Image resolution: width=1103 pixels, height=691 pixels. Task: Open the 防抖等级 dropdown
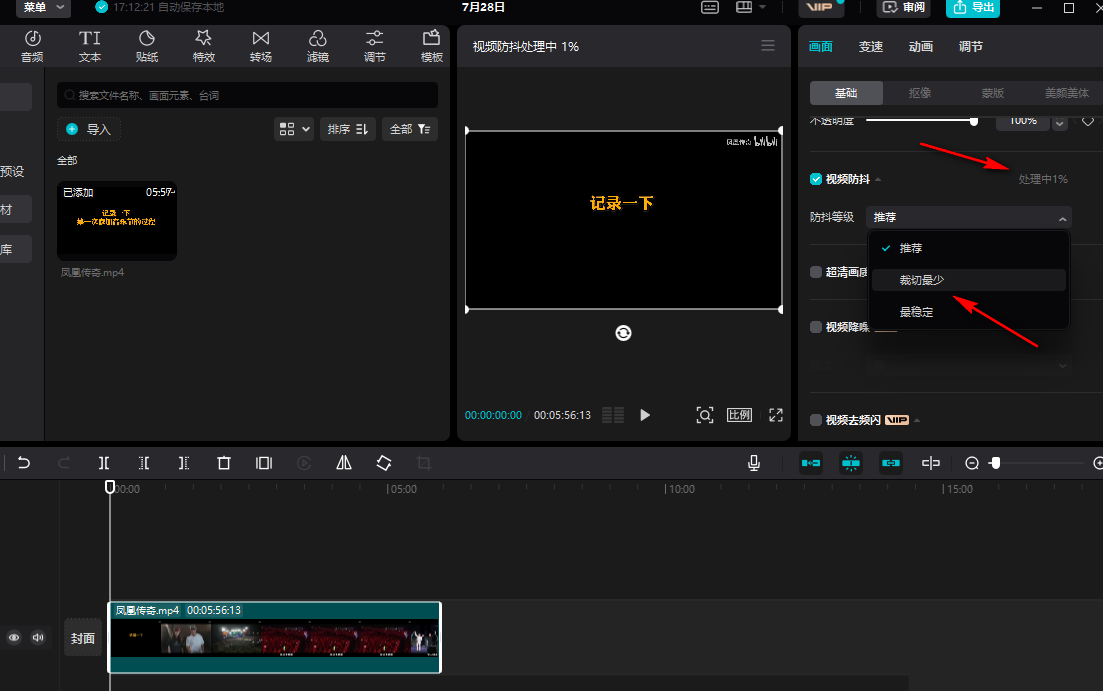(969, 218)
